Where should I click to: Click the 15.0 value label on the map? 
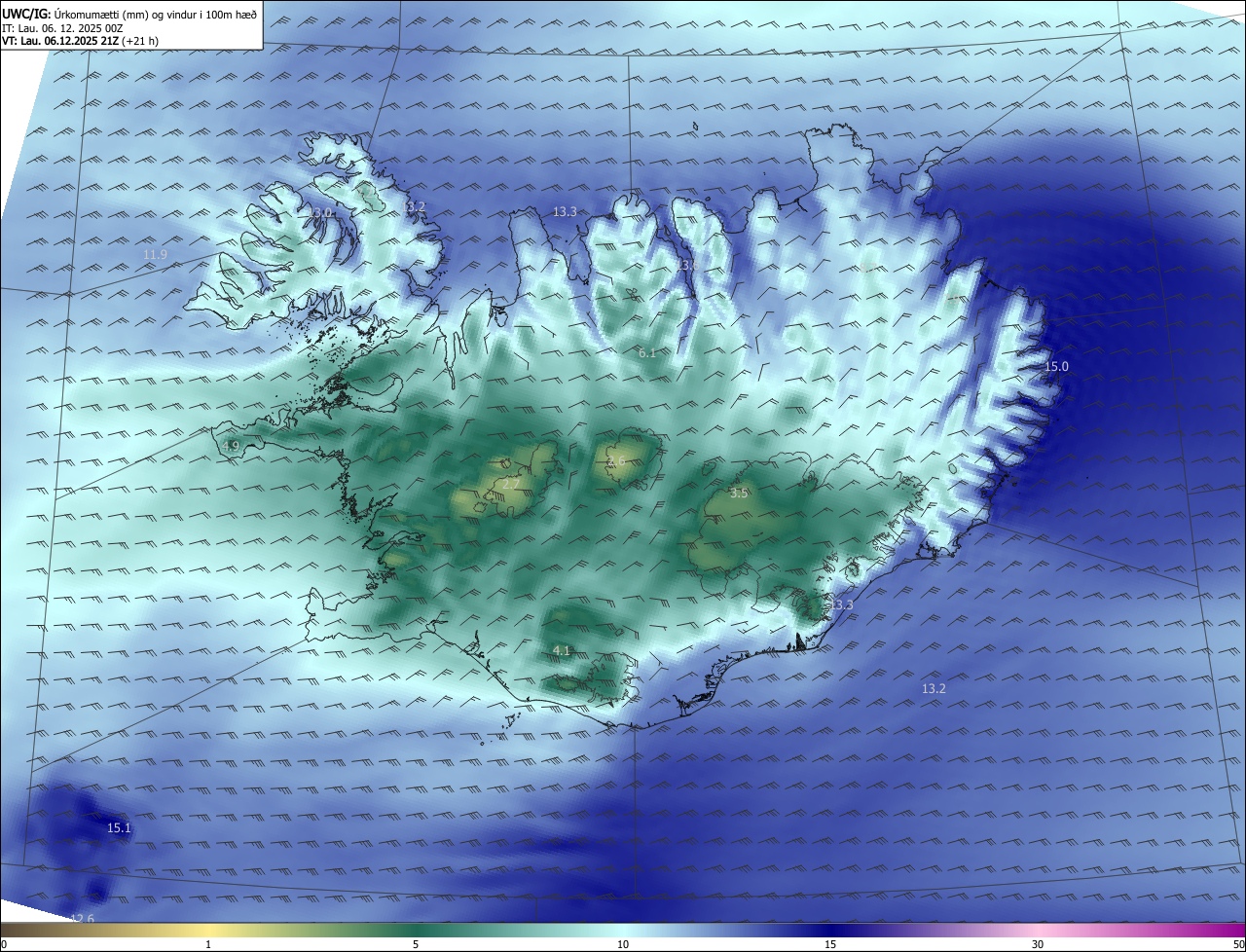(x=1056, y=366)
